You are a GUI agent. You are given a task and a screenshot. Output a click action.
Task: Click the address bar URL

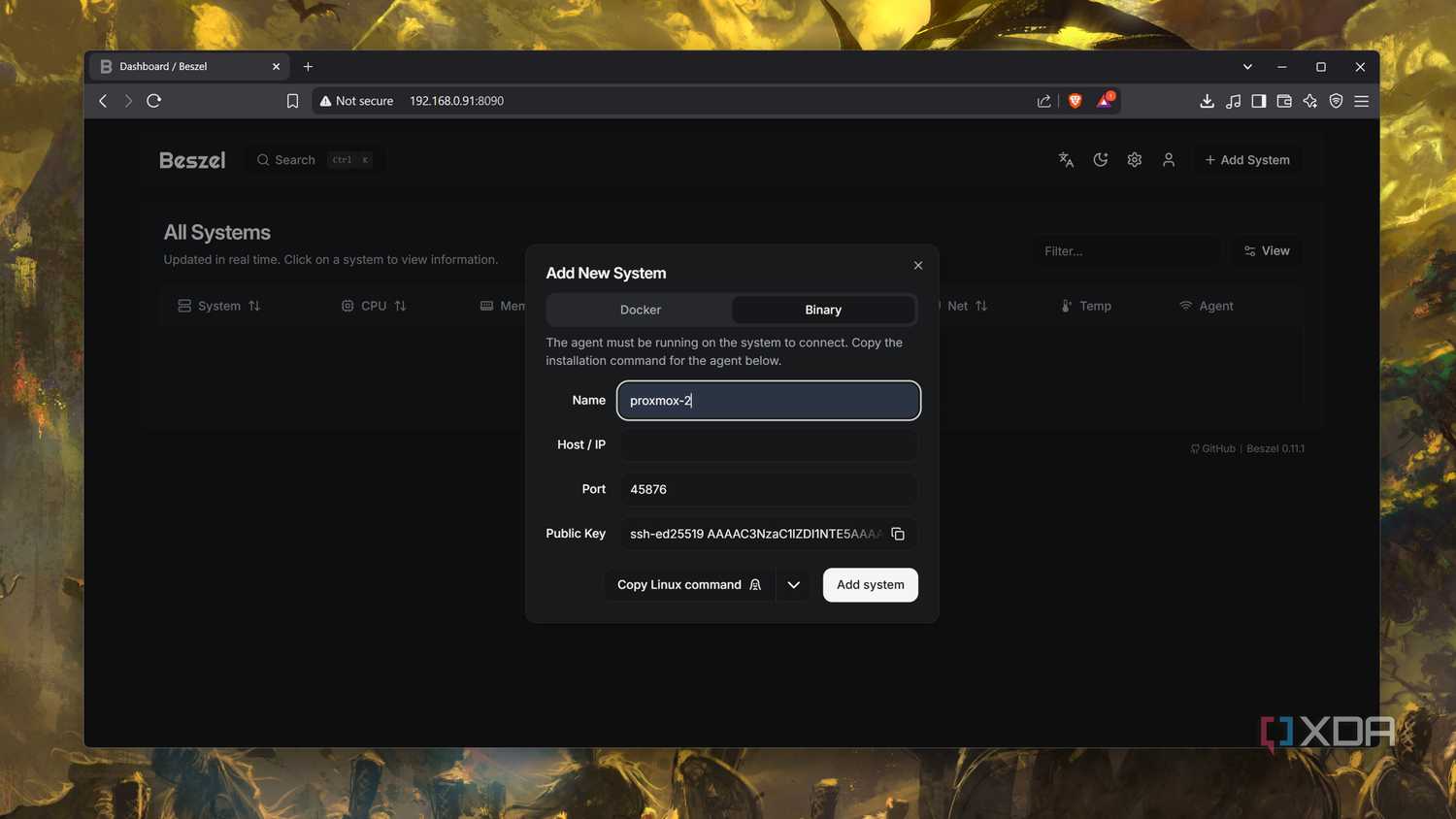coord(456,101)
